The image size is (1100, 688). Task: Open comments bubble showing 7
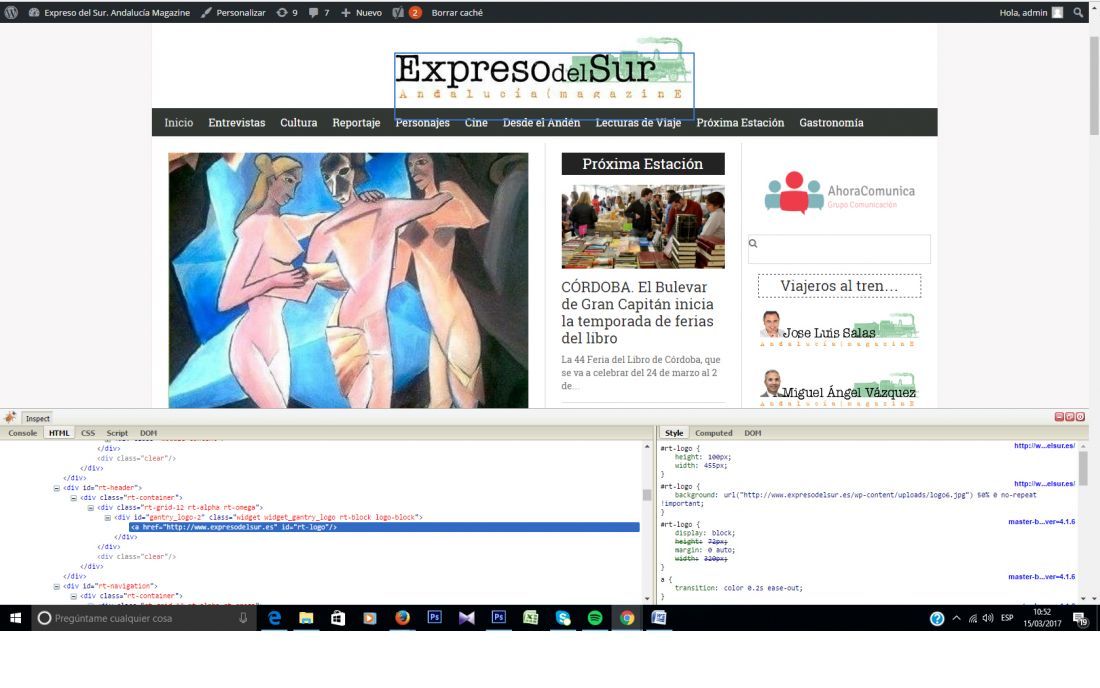(318, 13)
